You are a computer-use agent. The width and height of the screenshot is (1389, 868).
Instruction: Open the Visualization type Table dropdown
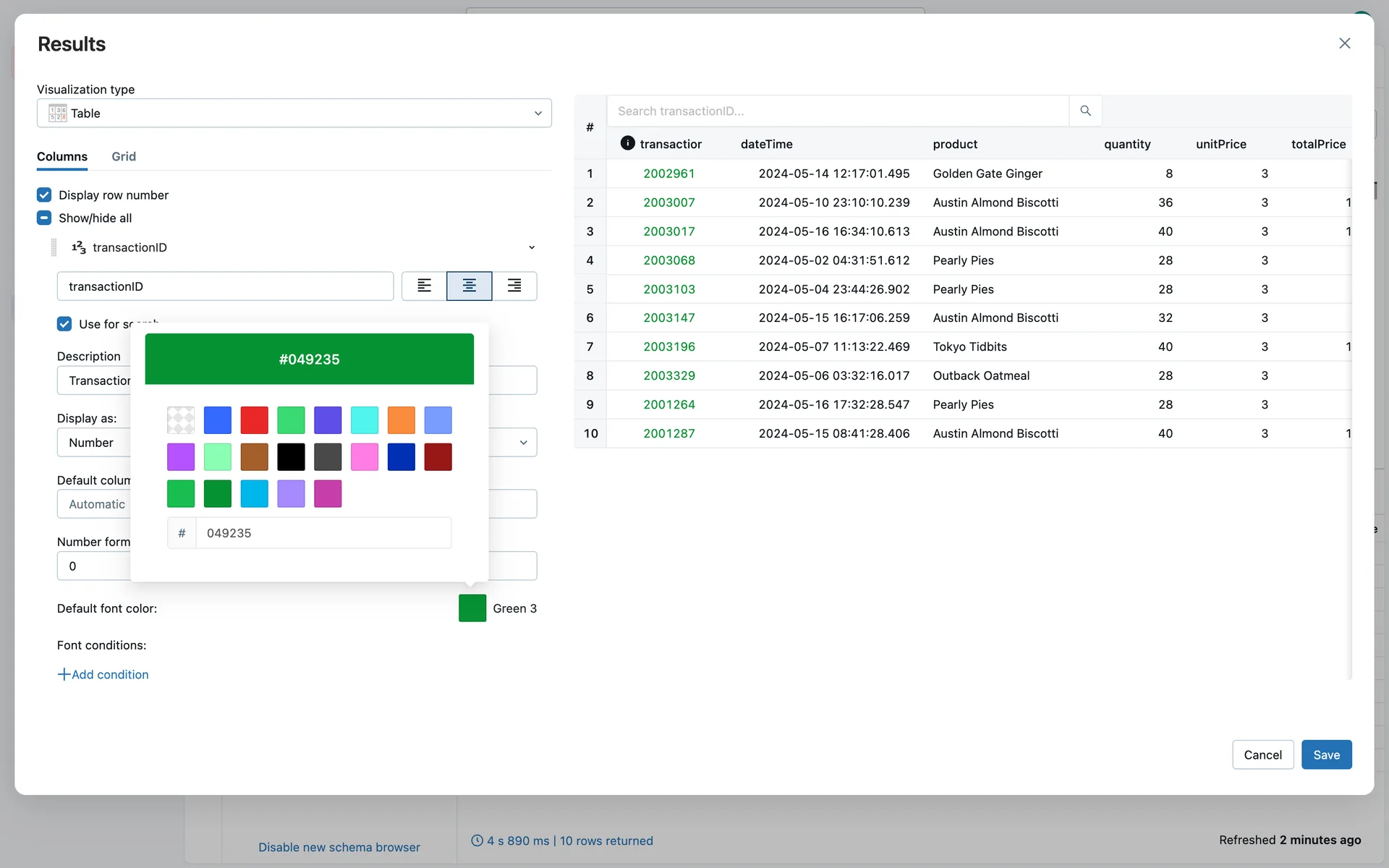[294, 113]
